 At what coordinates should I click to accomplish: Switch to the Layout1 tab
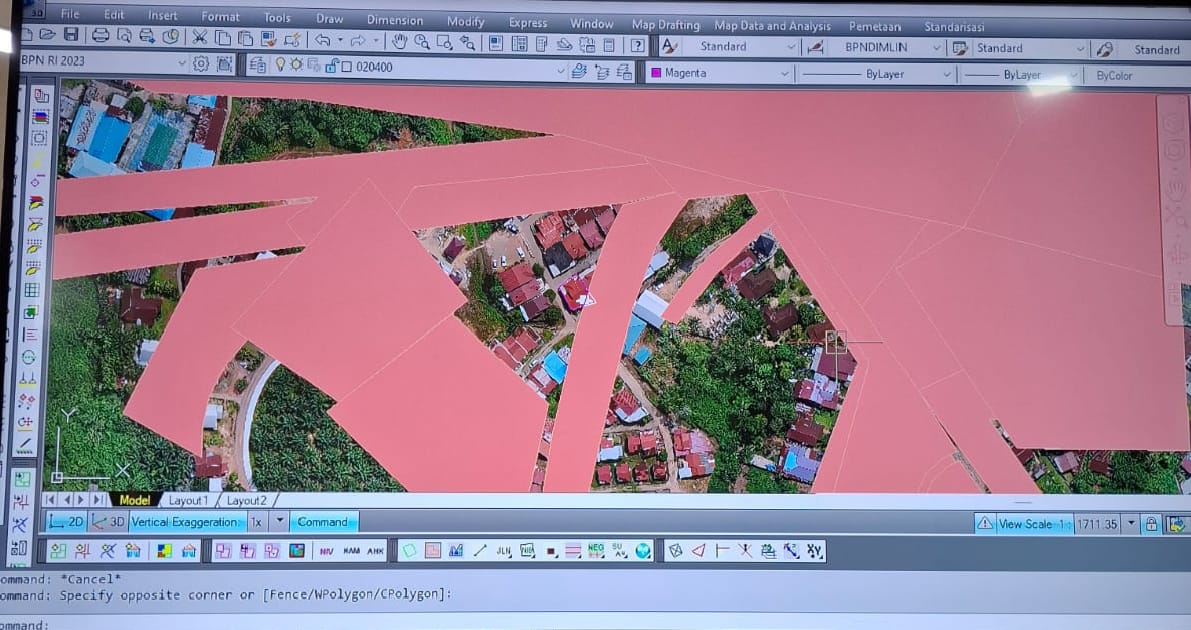coord(188,500)
